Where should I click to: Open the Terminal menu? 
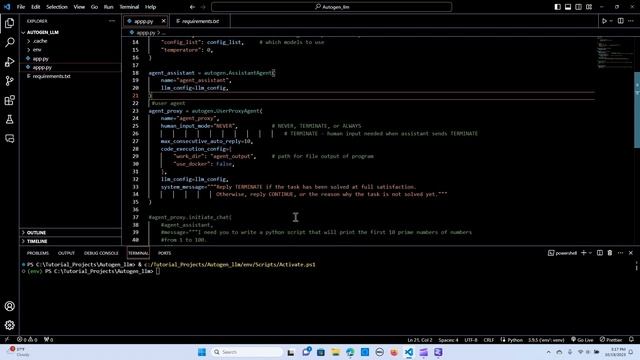[x=129, y=7]
